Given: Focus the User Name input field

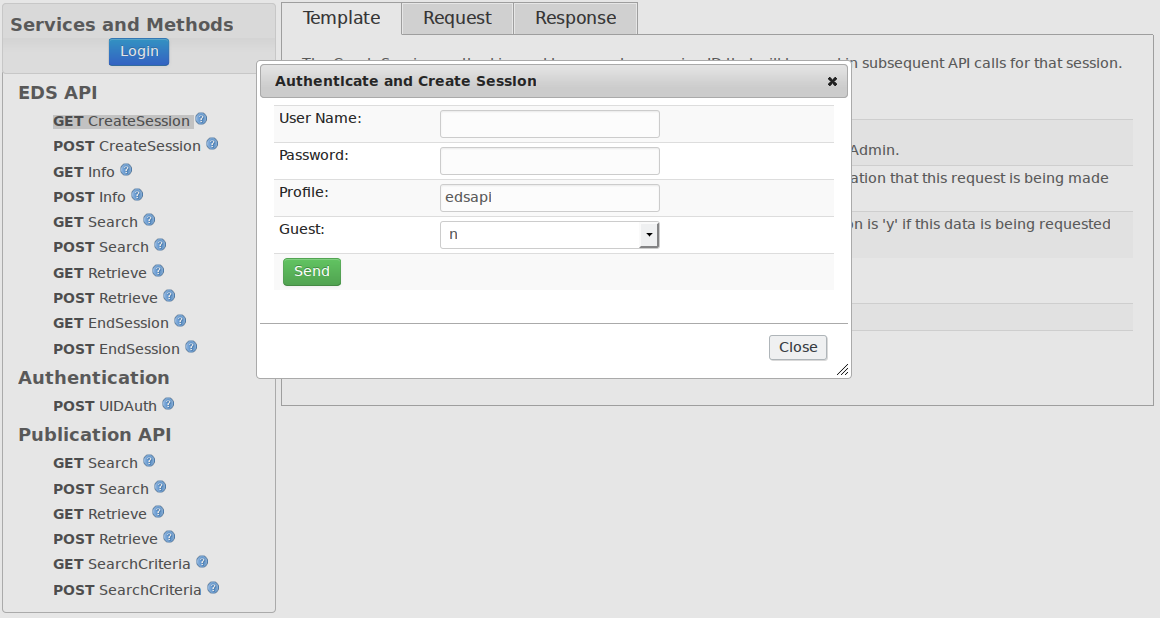Looking at the screenshot, I should [550, 124].
